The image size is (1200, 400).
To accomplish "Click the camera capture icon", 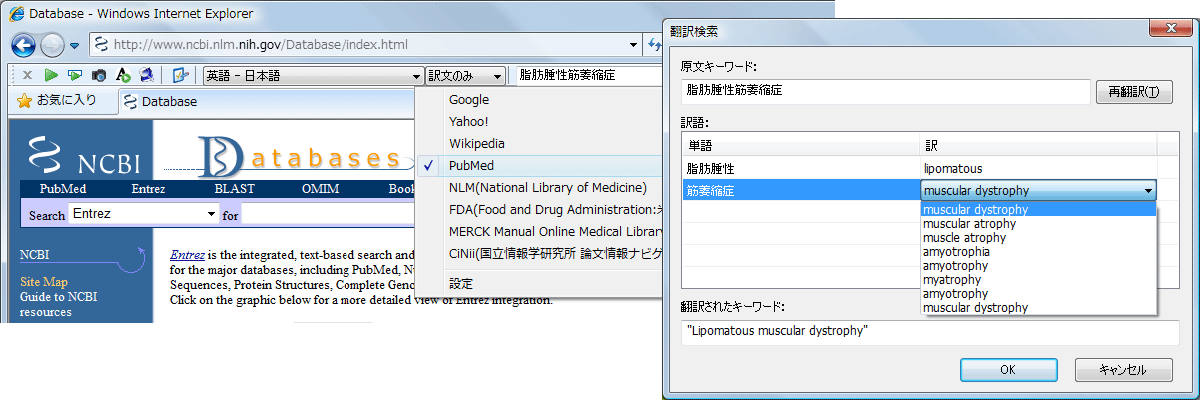I will click(x=99, y=75).
